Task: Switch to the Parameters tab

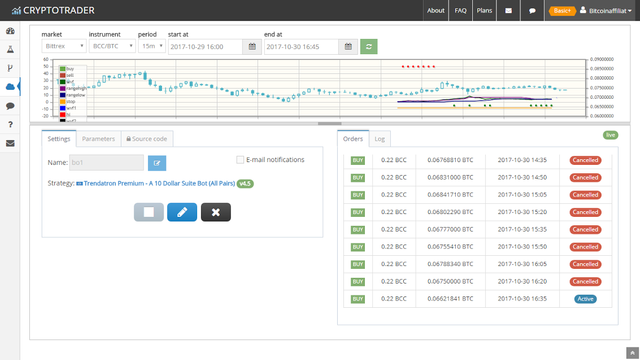Action: pos(98,139)
